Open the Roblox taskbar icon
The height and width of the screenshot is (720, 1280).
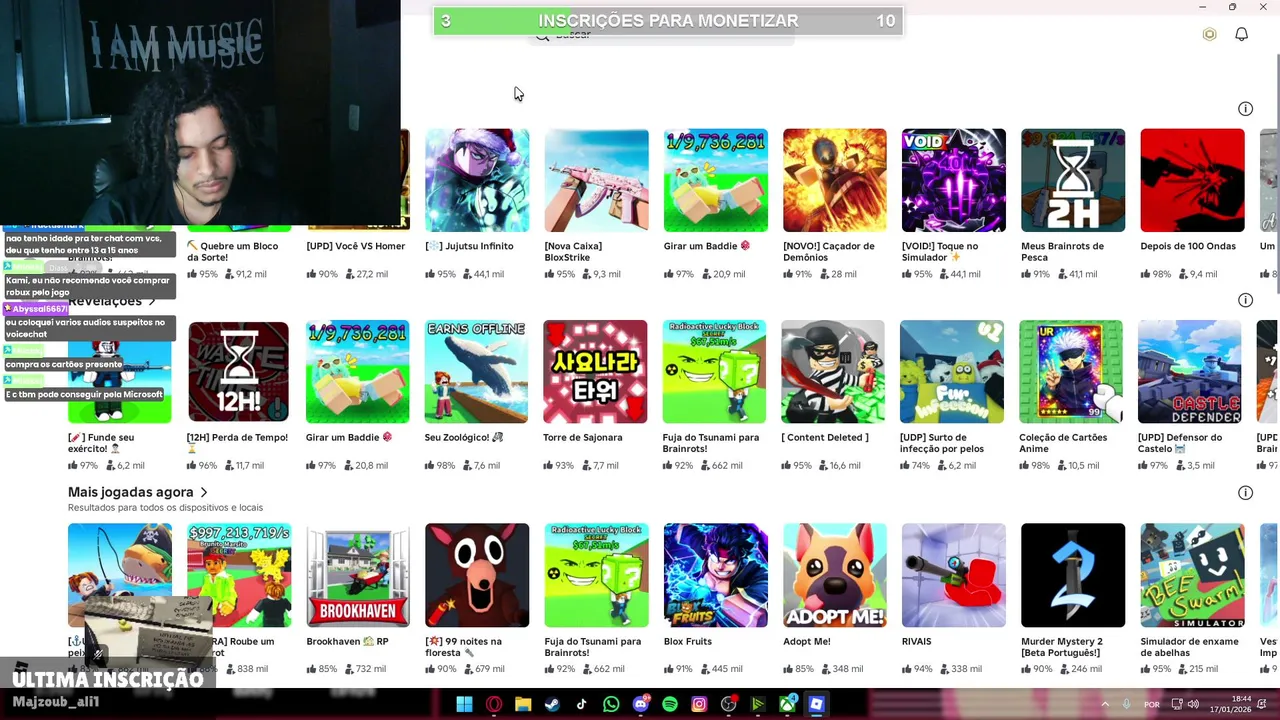coord(817,705)
